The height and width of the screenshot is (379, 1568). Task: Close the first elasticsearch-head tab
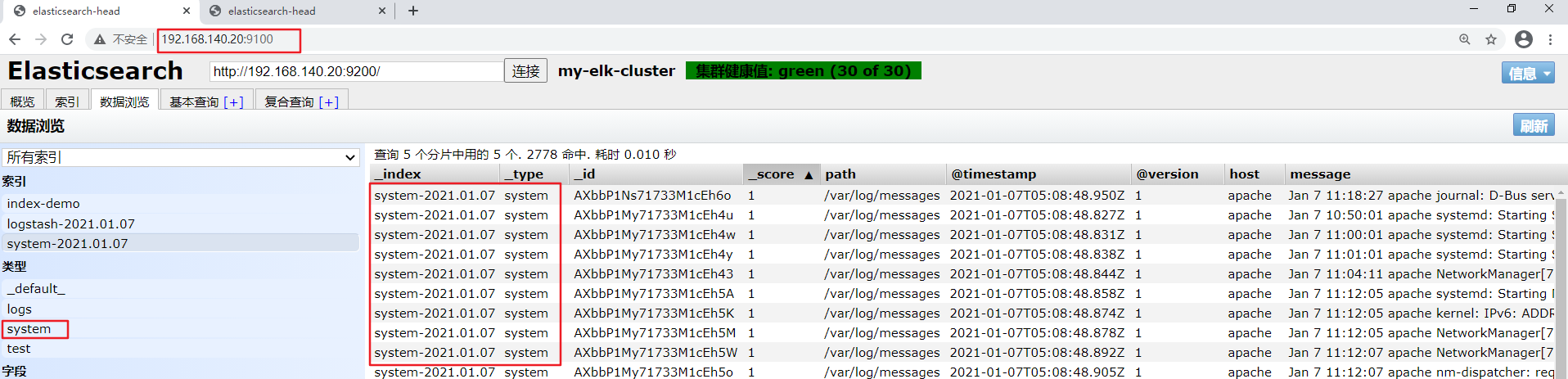click(x=187, y=11)
